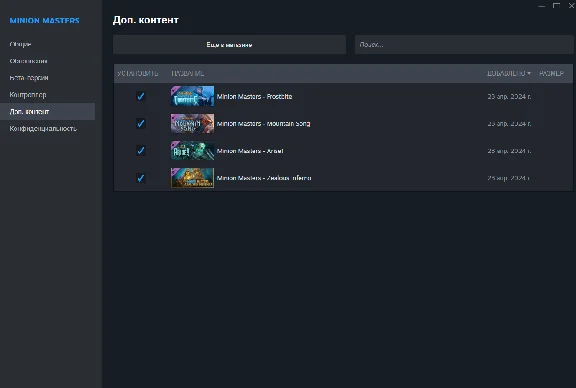Open the Mountain Song DLC thumbnail image
Viewport: 576px width, 388px height.
coord(192,123)
